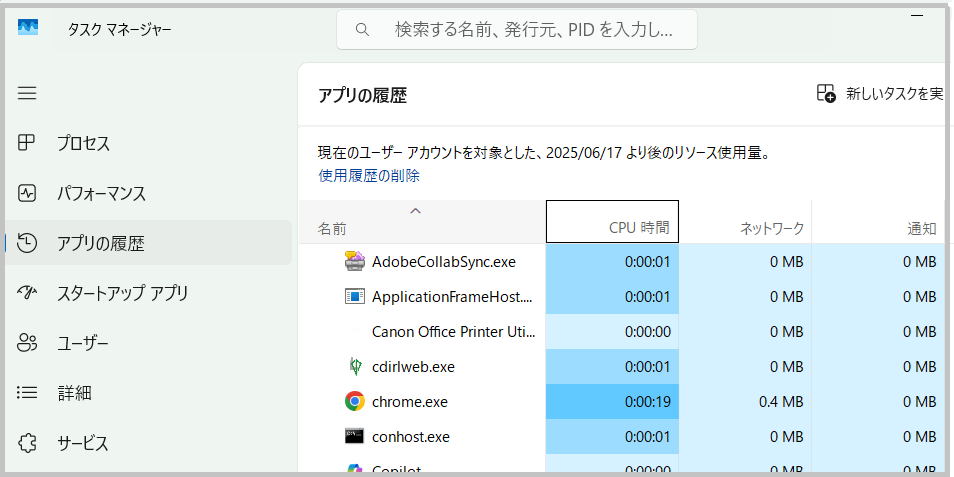
Task: Click 新しいタスクを実行 button
Action: click(x=880, y=93)
